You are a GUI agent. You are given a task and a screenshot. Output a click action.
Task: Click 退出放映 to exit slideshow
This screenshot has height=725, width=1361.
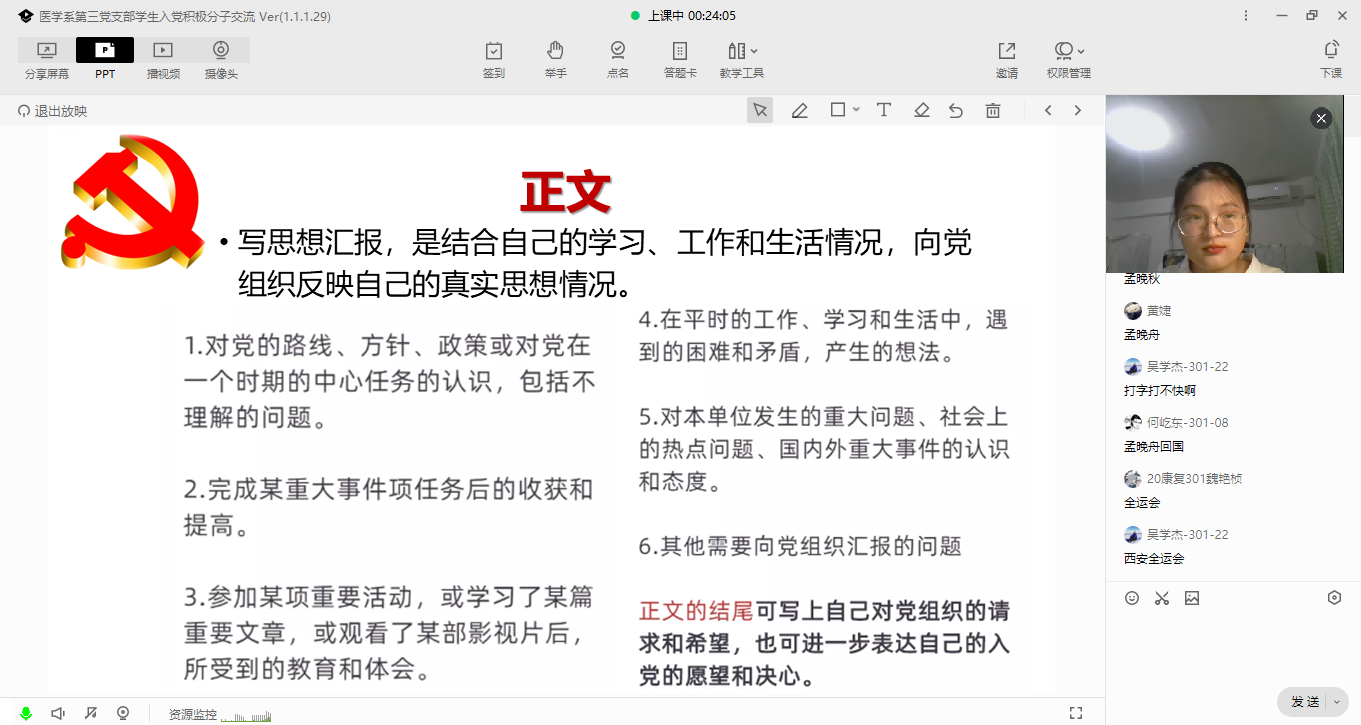coord(53,111)
